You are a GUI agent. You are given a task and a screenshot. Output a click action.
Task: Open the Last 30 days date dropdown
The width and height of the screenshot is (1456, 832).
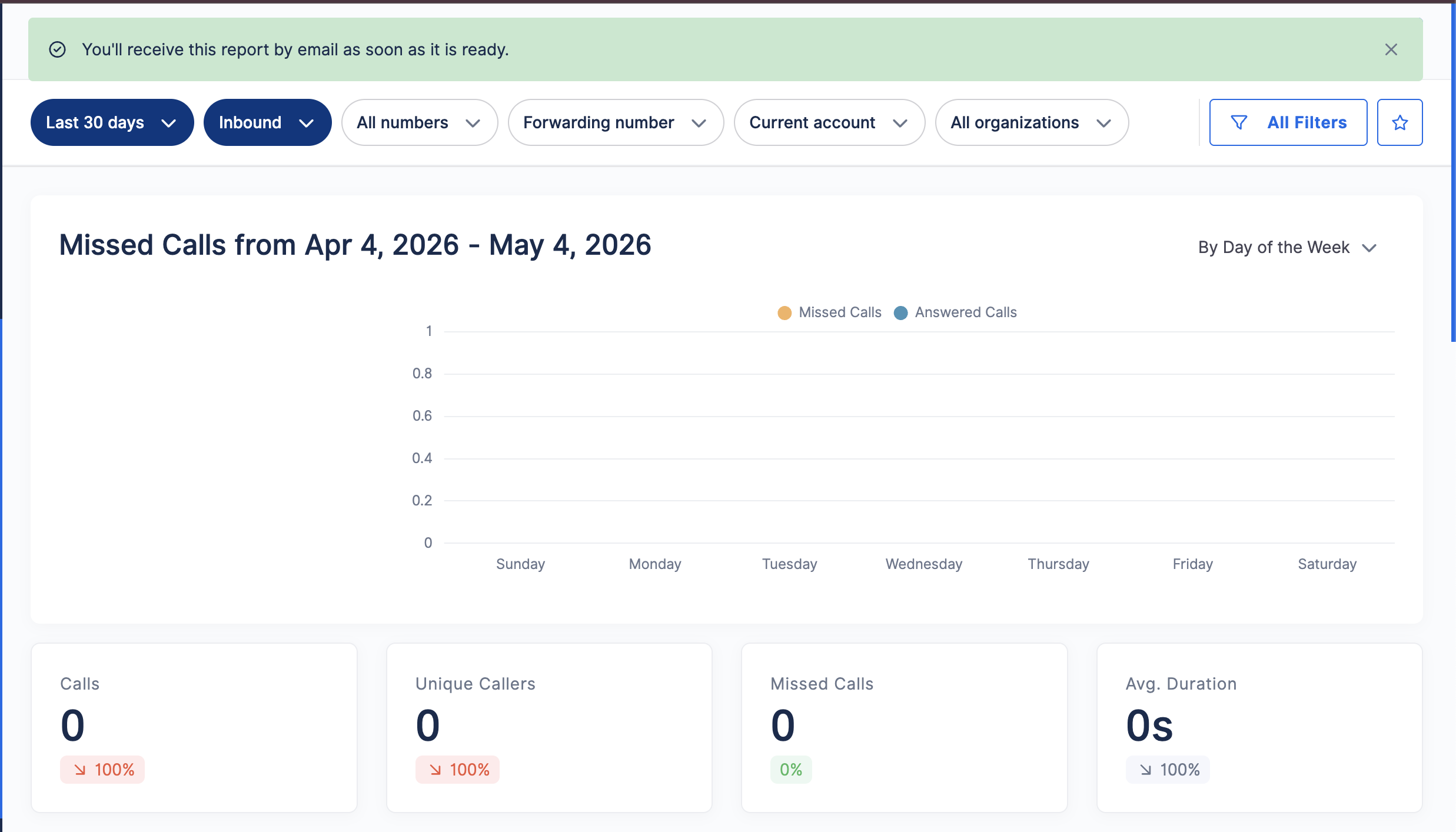click(112, 122)
